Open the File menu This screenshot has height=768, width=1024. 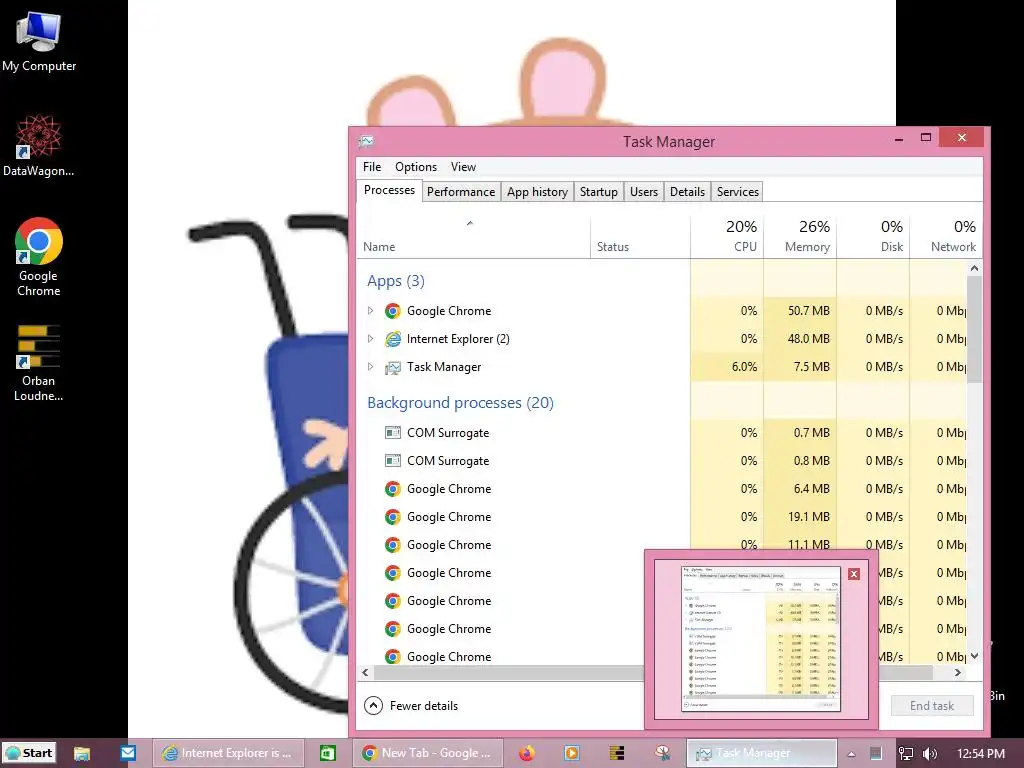point(372,167)
